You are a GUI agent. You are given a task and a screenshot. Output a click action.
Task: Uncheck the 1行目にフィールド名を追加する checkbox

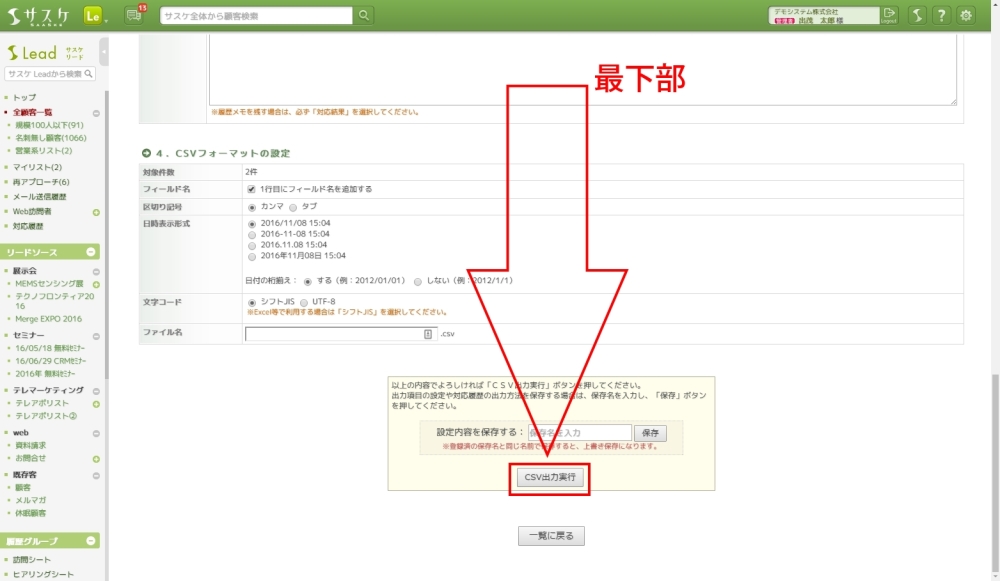point(251,189)
